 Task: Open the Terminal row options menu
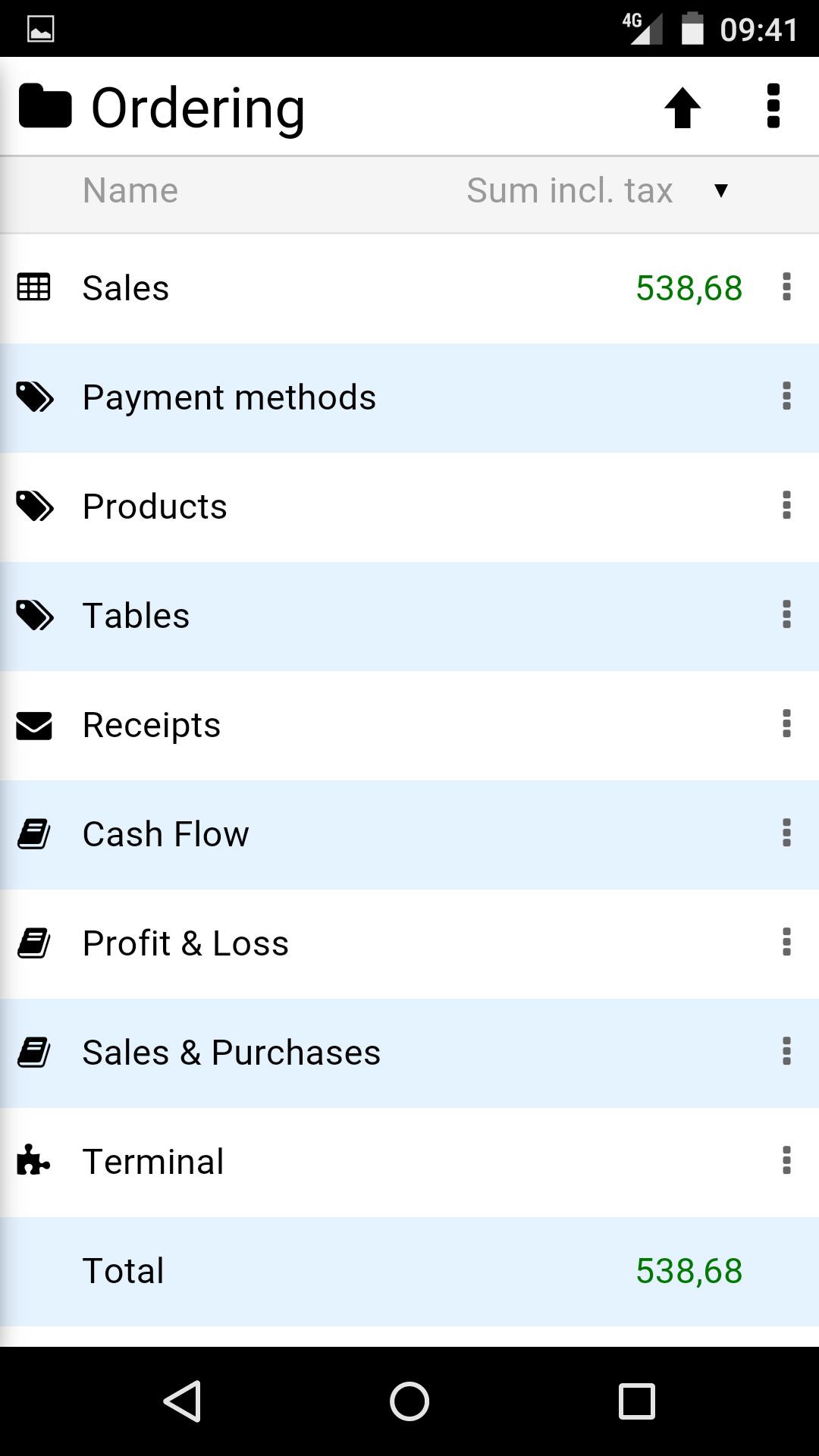pos(786,1160)
